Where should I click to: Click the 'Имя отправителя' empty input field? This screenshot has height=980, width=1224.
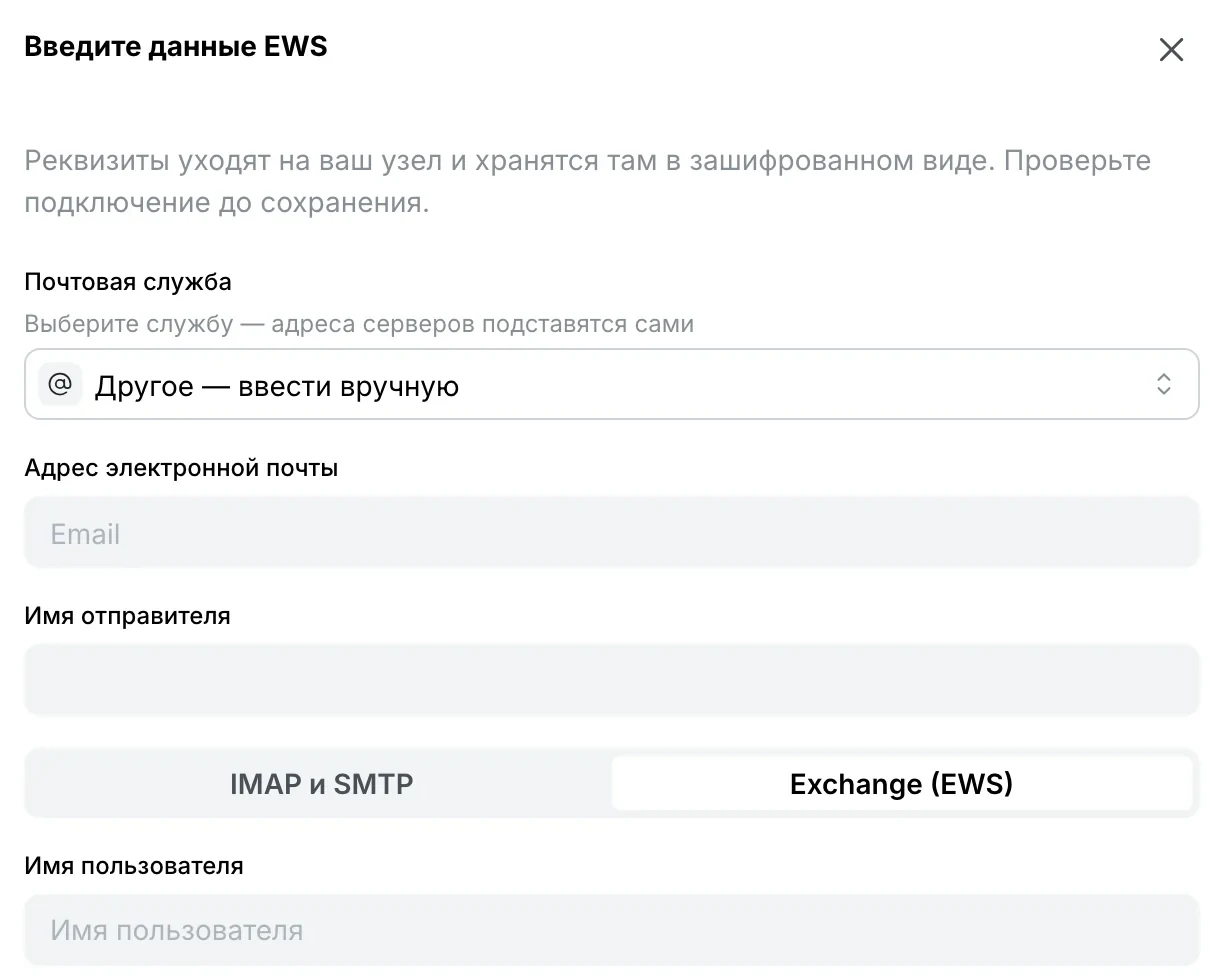(x=612, y=681)
